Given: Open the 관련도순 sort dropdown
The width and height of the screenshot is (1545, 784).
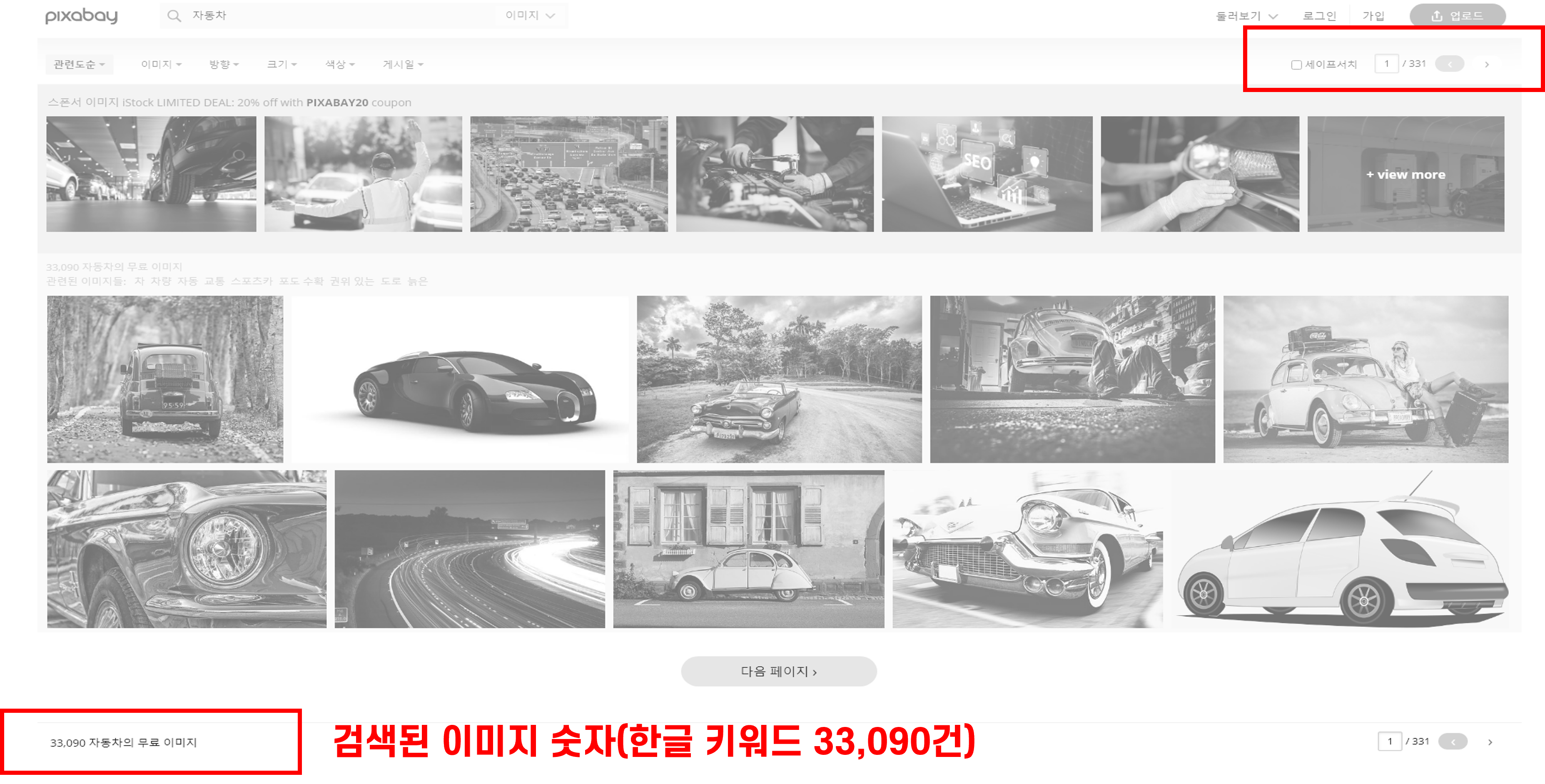Looking at the screenshot, I should [79, 64].
